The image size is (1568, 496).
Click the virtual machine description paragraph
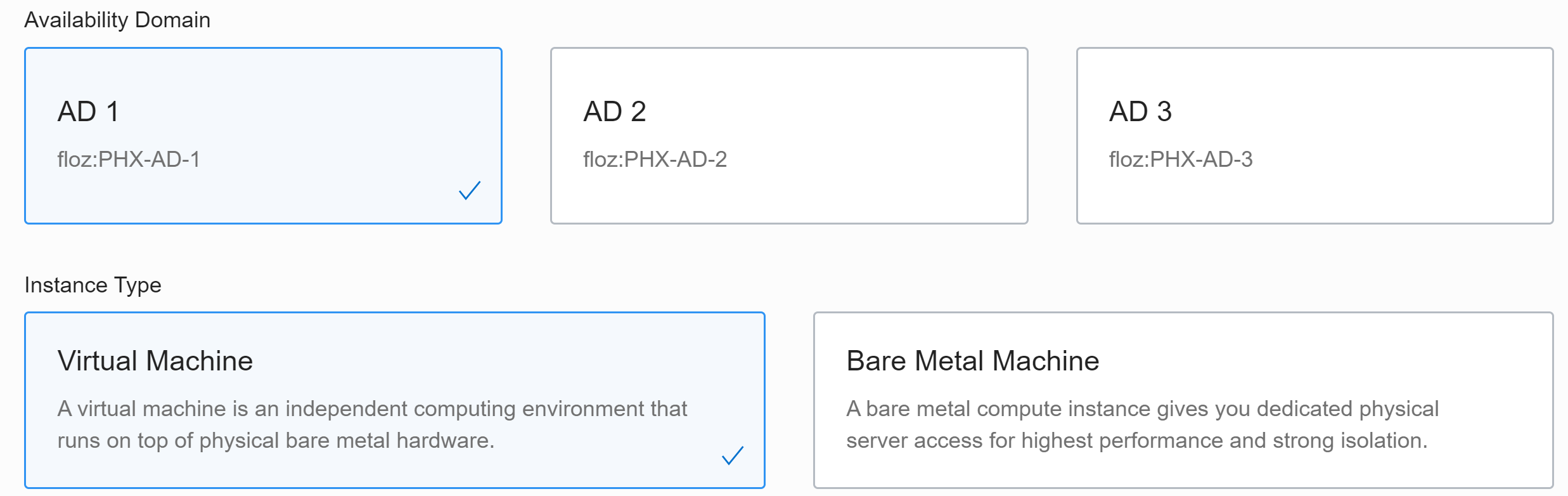point(371,424)
